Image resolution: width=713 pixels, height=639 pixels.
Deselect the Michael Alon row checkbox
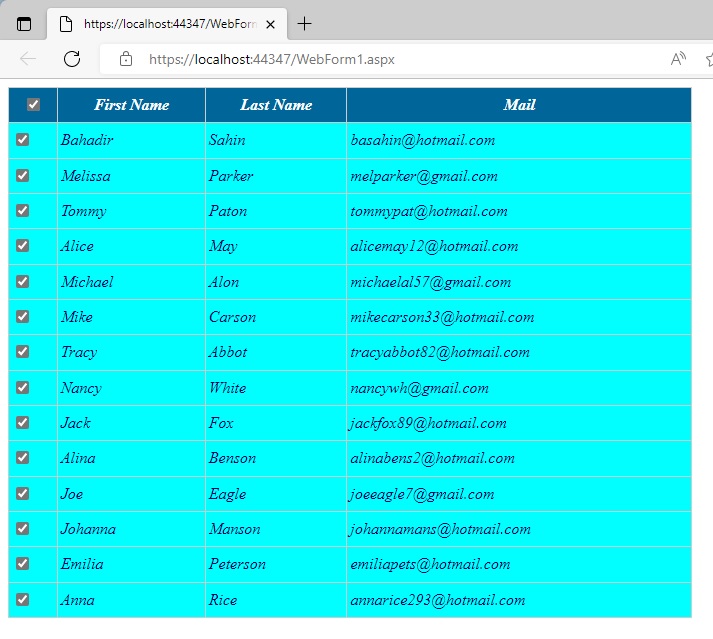click(x=22, y=281)
